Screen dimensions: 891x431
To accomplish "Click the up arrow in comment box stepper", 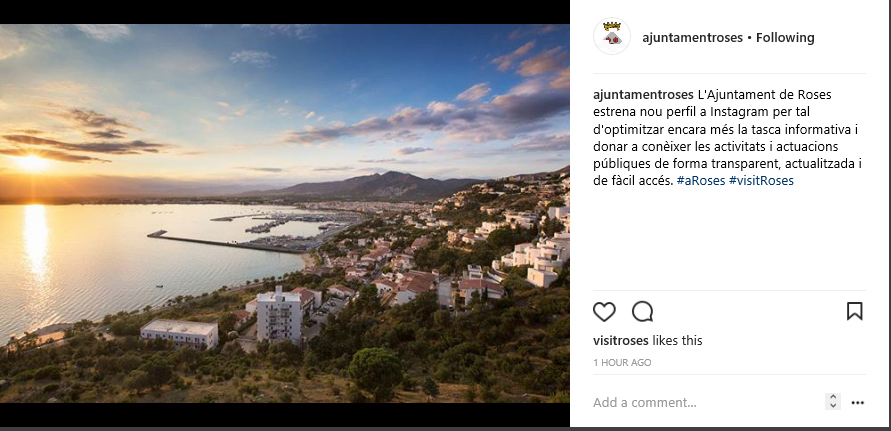I will point(833,398).
